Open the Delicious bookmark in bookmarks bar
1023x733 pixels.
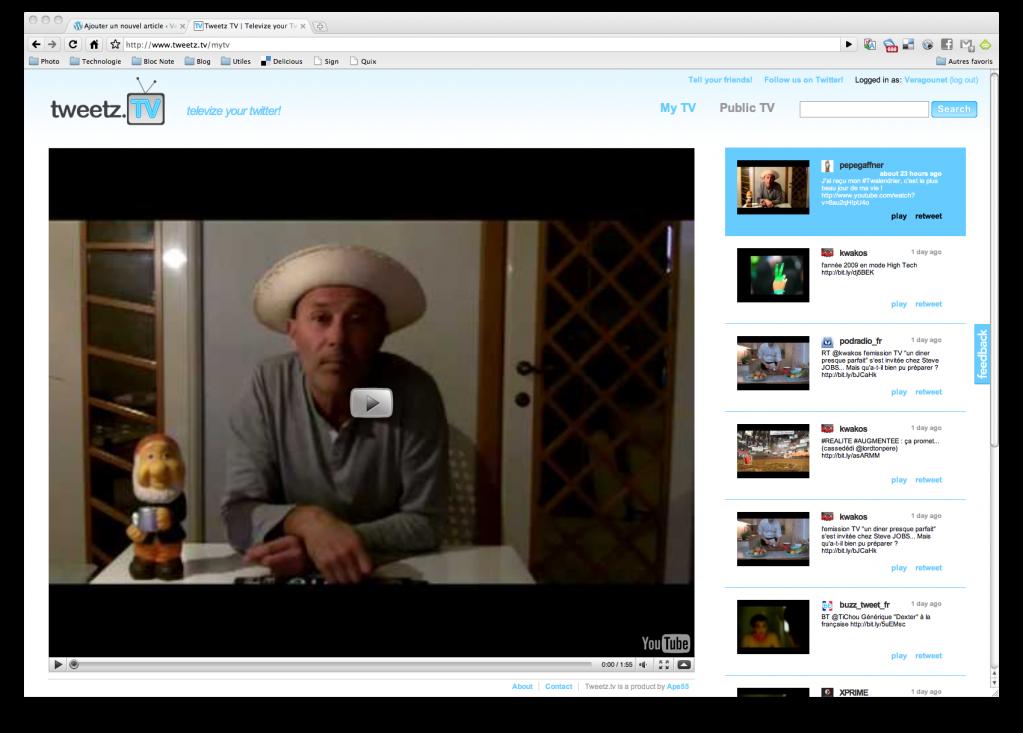[282, 61]
